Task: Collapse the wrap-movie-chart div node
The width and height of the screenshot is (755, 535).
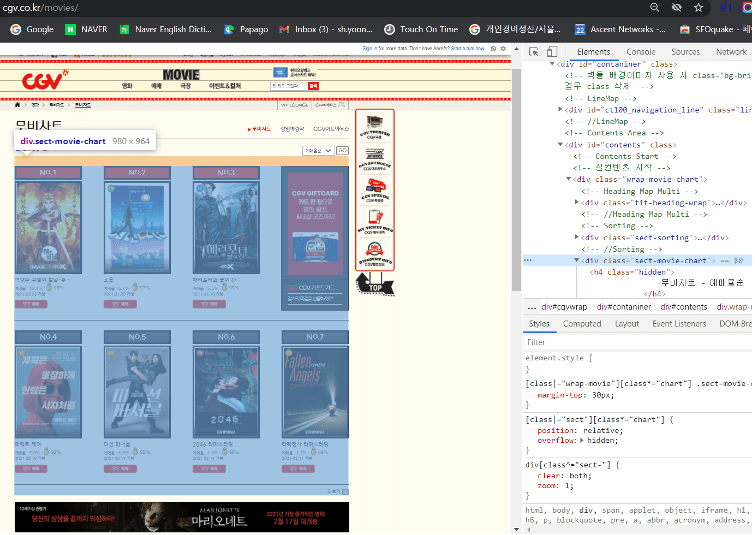Action: click(569, 179)
